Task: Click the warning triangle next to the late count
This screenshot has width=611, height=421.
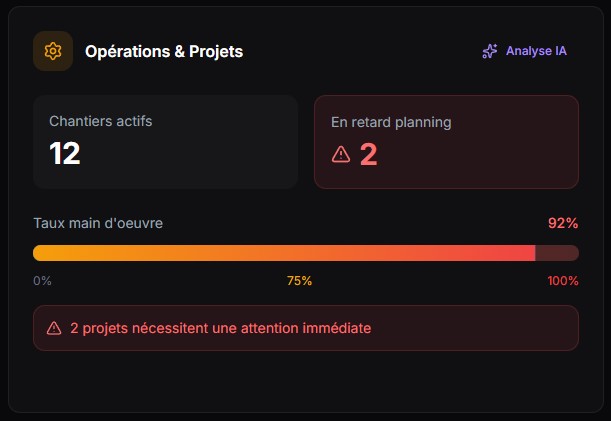Action: coord(341,154)
